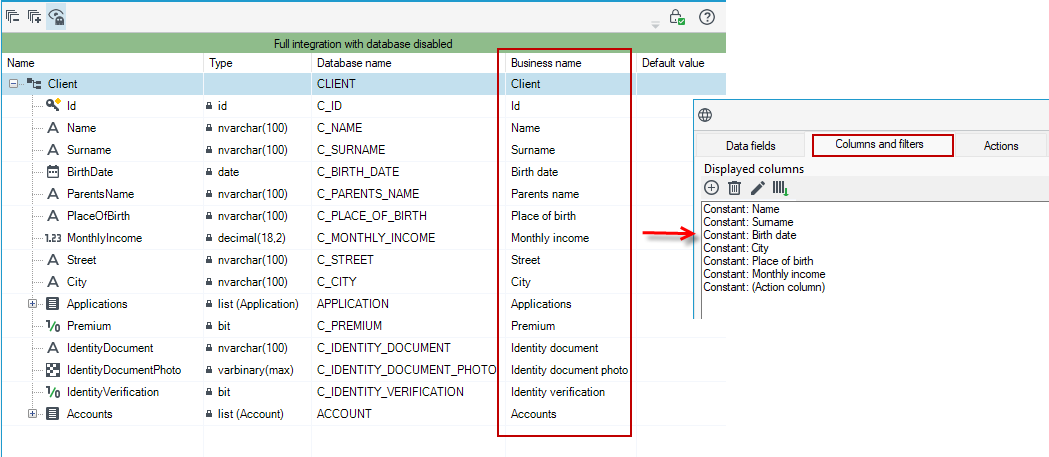
Task: Click the text type icon beside City
Action: click(54, 282)
